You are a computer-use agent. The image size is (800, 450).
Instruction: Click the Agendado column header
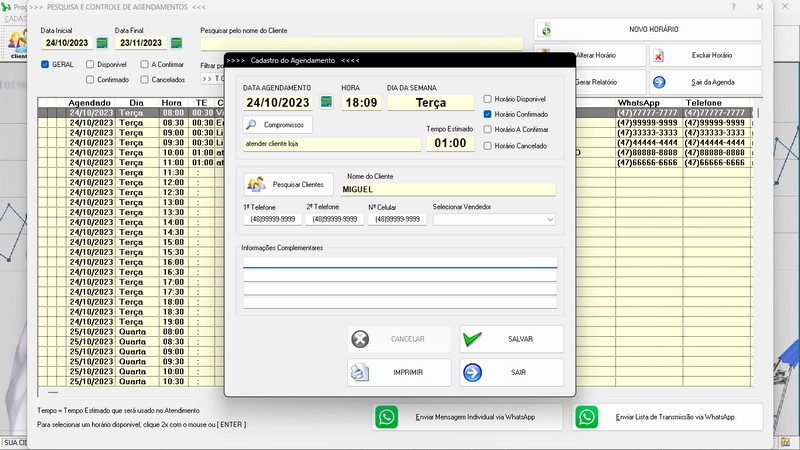tap(89, 103)
